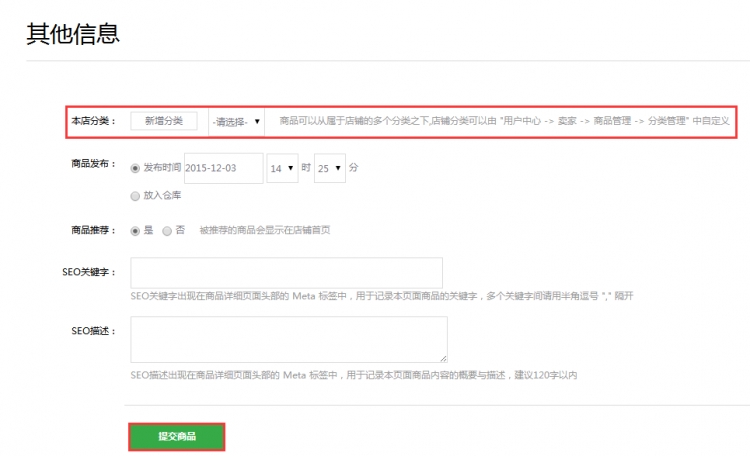Select the 发布时间 radio button
Viewport: 750px width, 456px height.
click(x=135, y=168)
